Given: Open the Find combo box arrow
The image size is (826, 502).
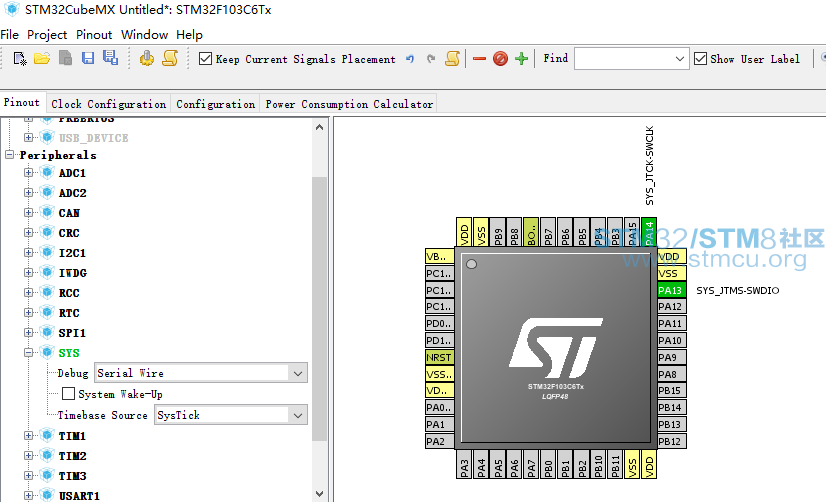Looking at the screenshot, I should click(x=680, y=58).
